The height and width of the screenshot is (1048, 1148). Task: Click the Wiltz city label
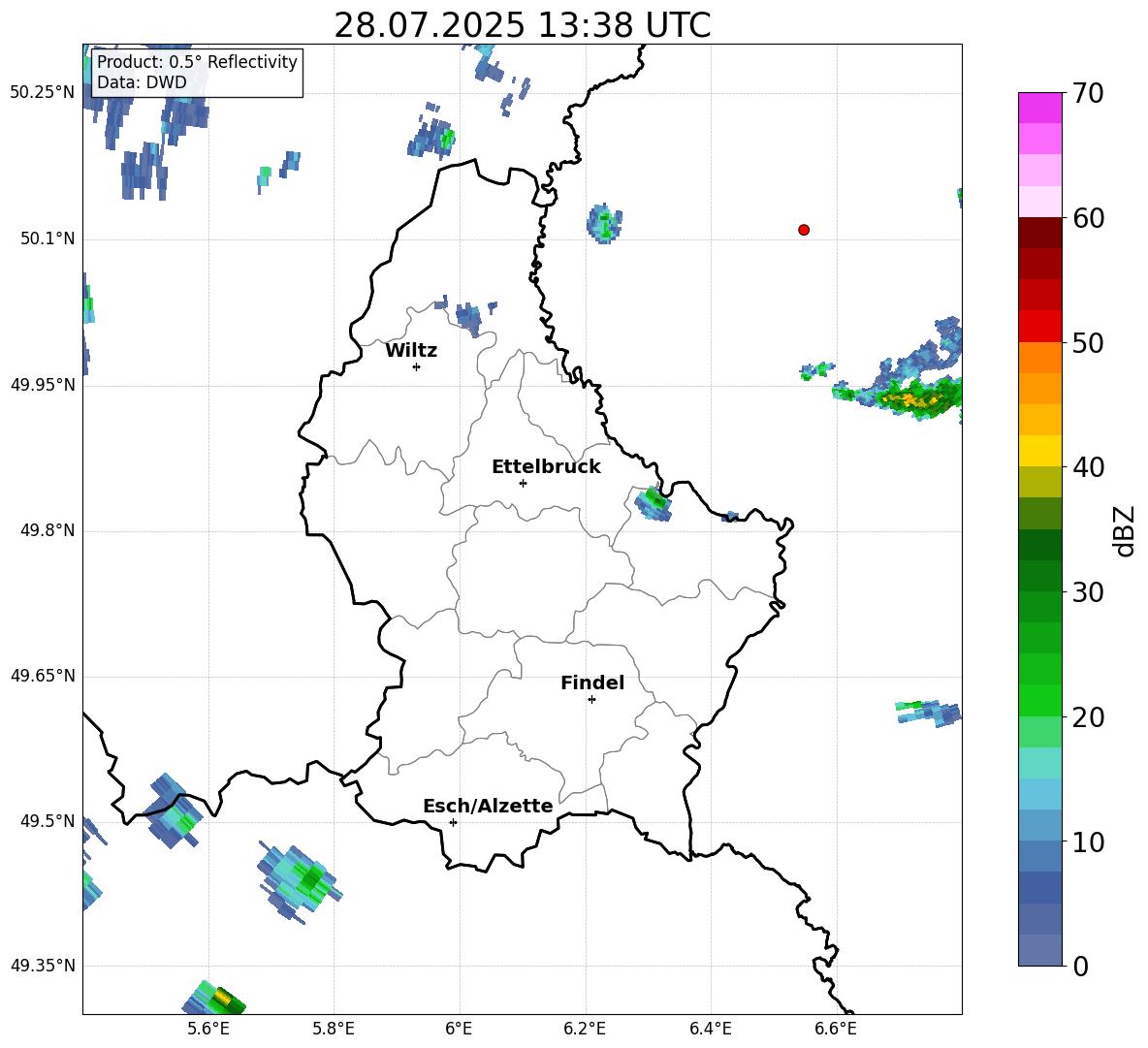(411, 351)
